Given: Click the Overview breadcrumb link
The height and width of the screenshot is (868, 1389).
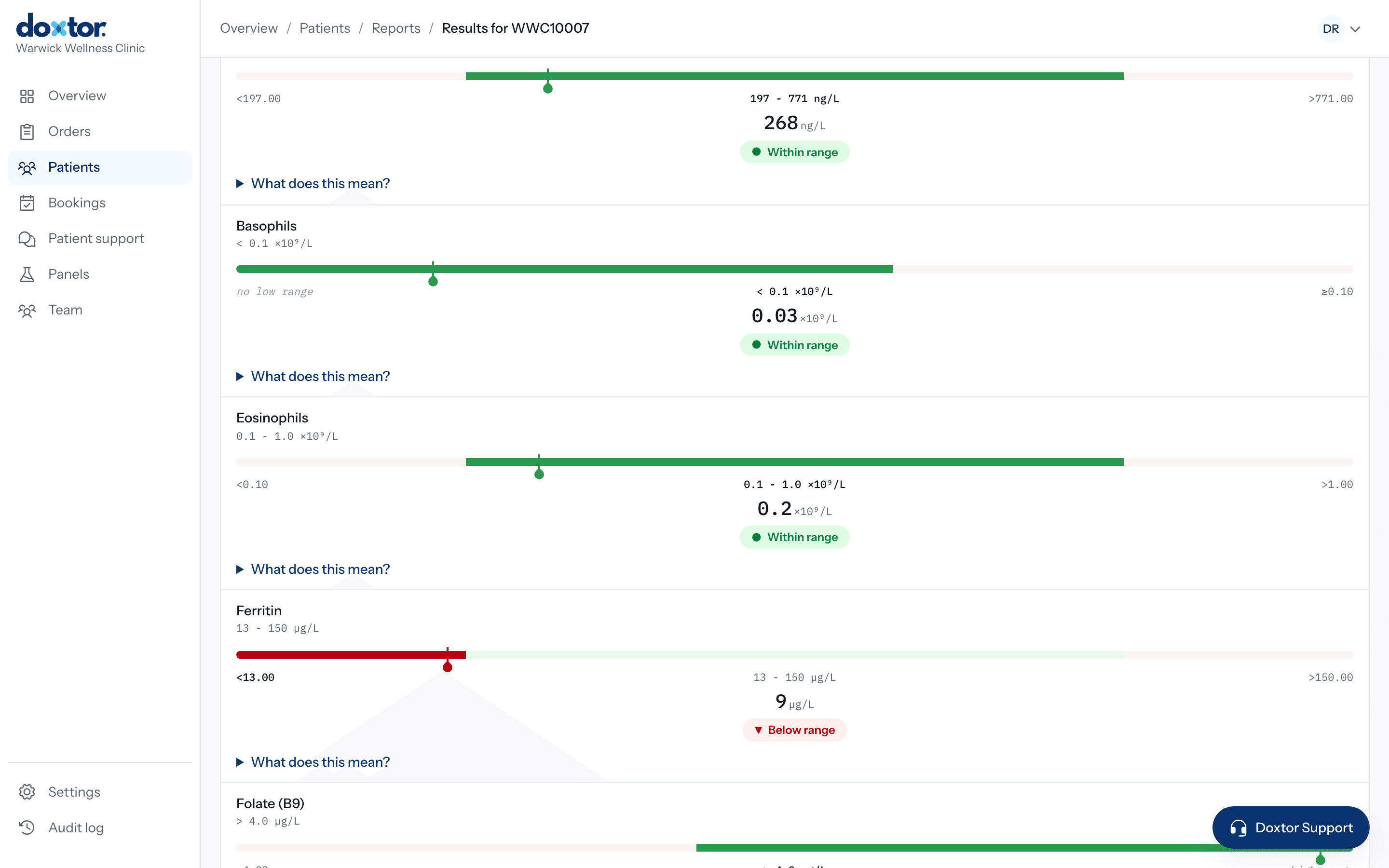Looking at the screenshot, I should click(248, 28).
